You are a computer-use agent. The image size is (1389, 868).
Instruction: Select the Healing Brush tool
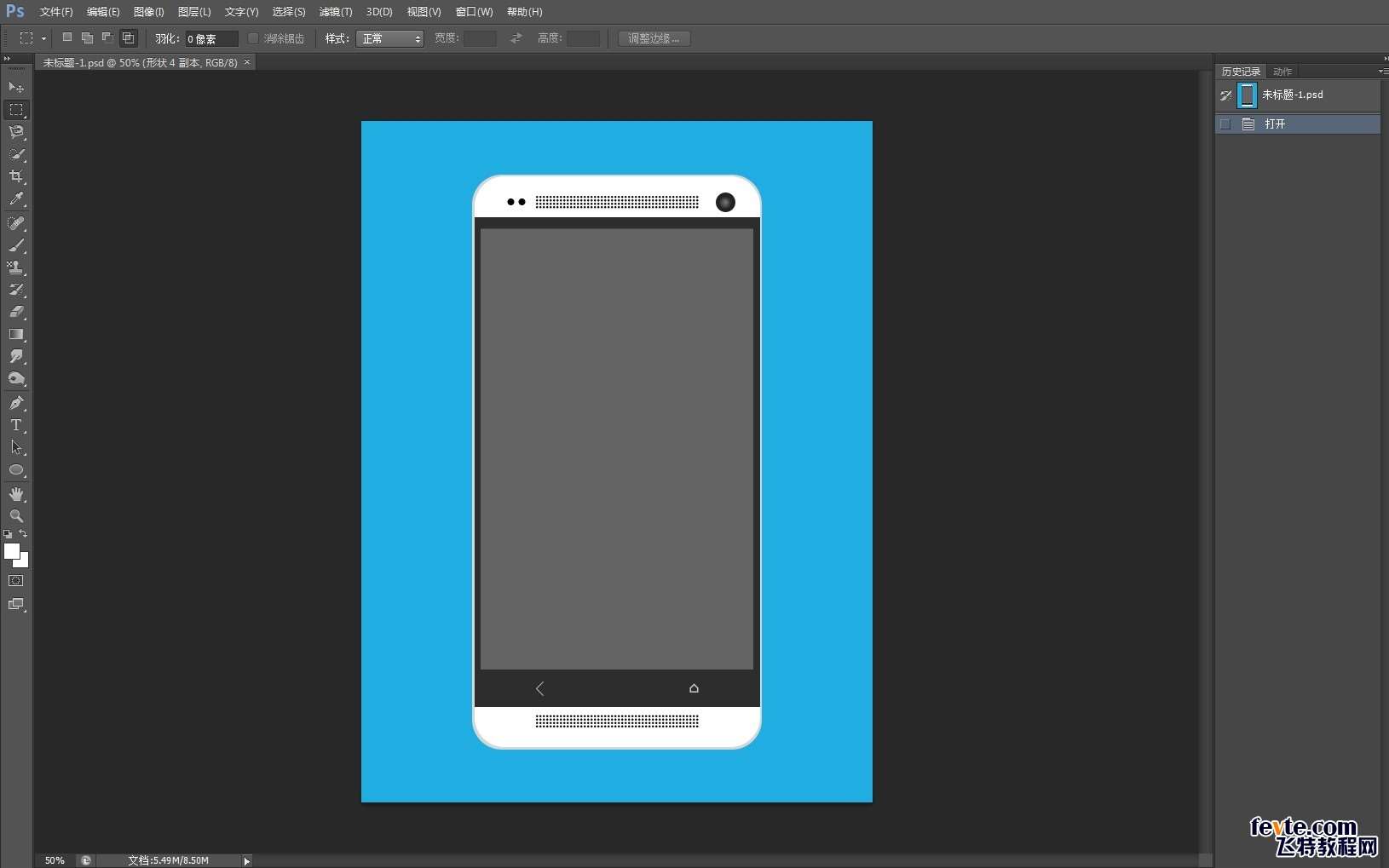[x=16, y=223]
